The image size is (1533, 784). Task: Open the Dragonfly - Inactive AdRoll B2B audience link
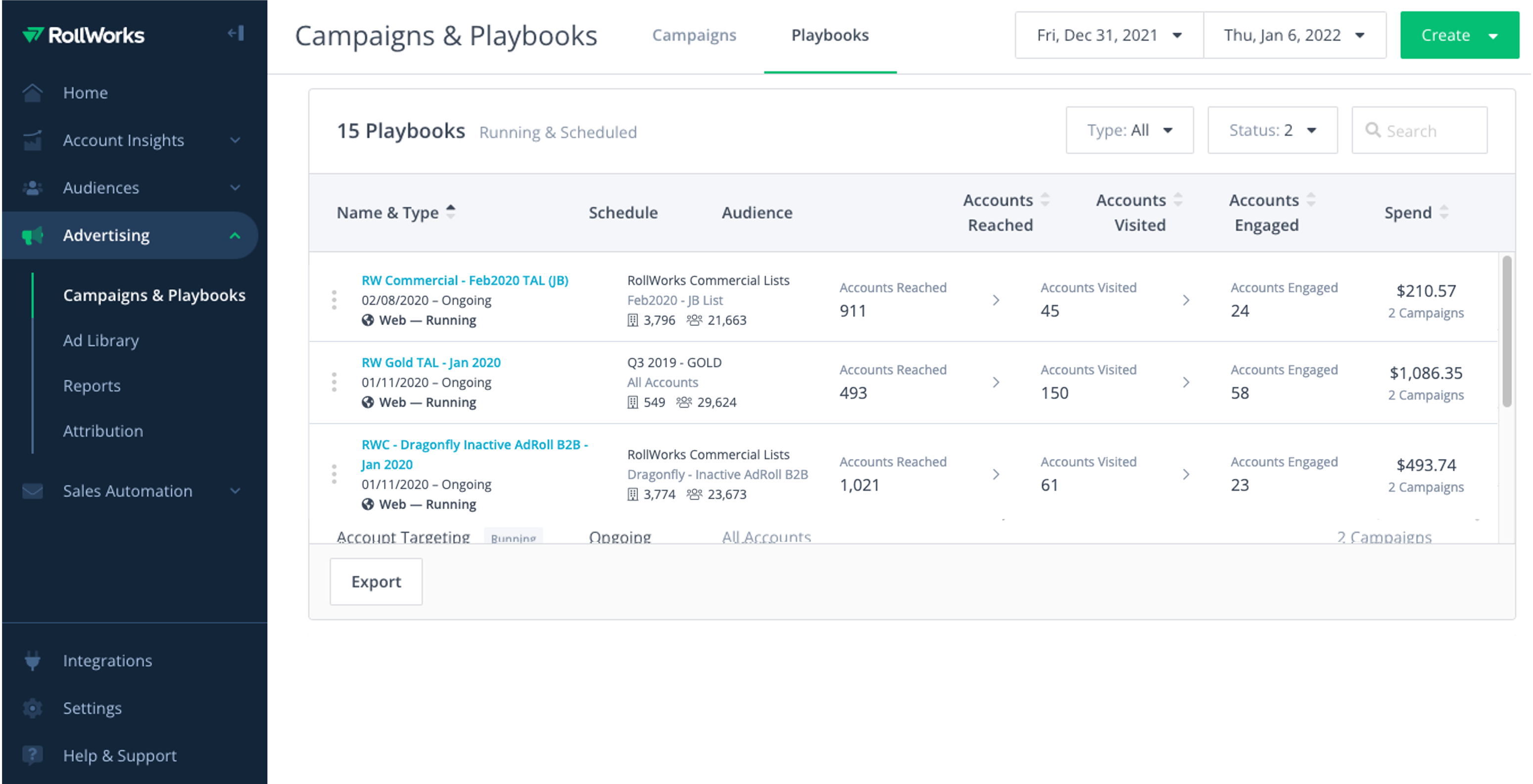717,475
